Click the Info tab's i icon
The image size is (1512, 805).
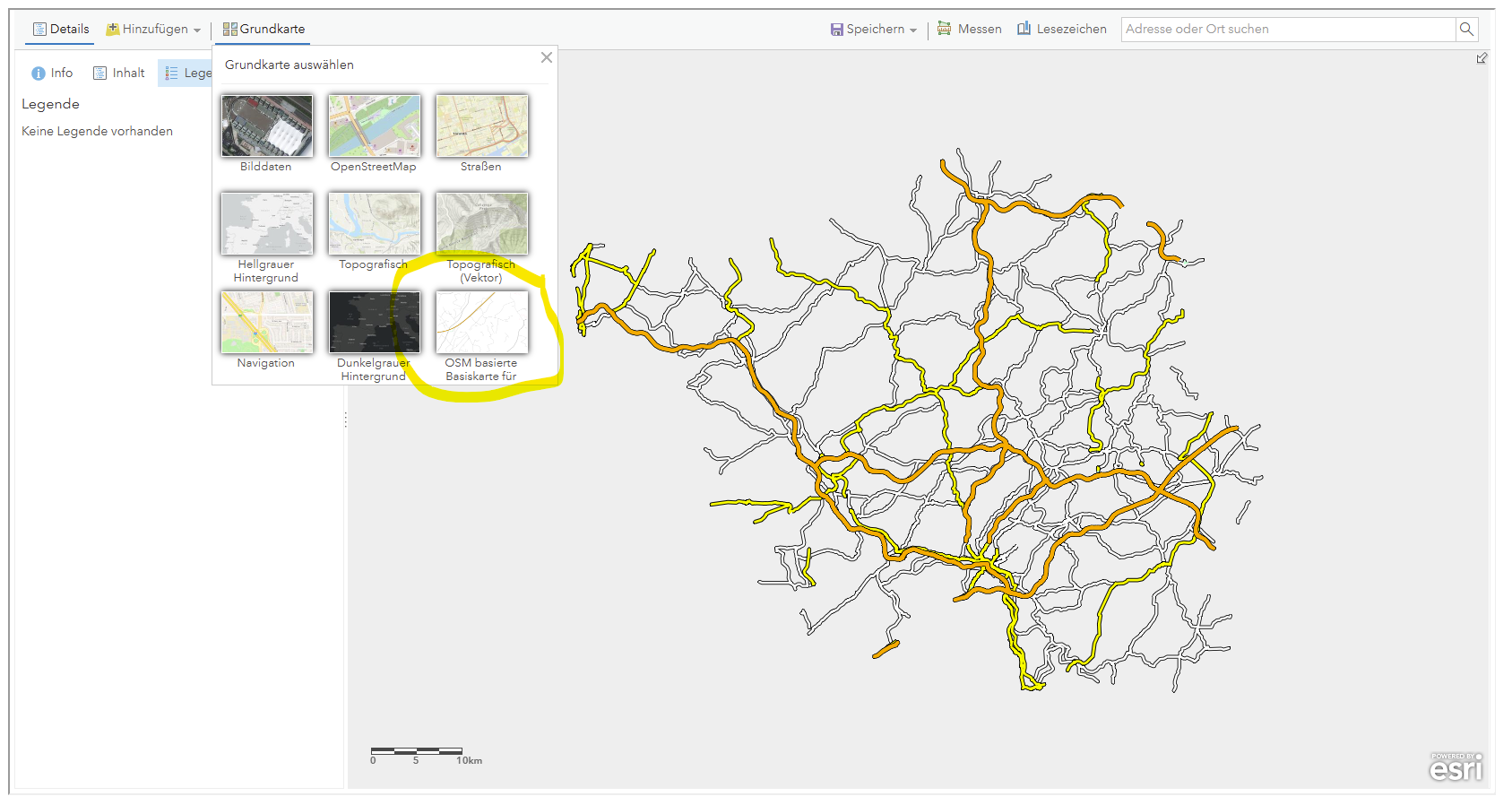point(39,74)
